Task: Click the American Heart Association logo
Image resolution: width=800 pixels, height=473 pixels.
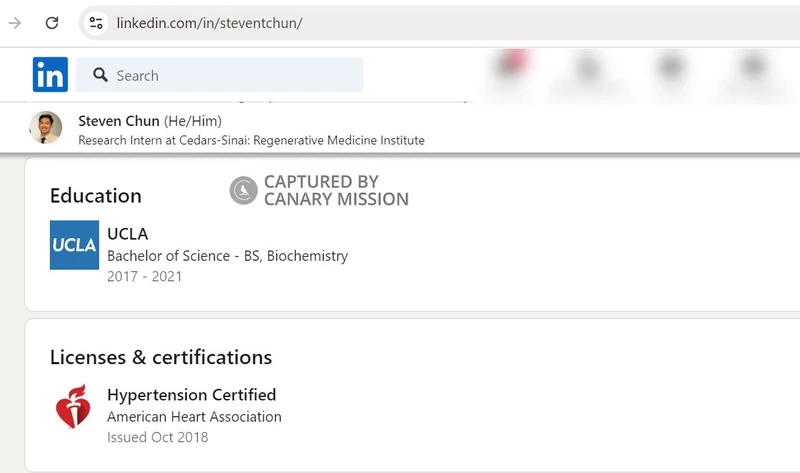Action: [73, 406]
